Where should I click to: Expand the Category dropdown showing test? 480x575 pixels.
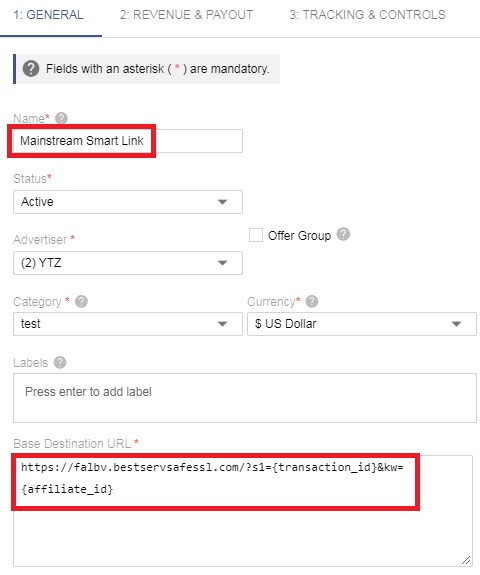pos(128,324)
